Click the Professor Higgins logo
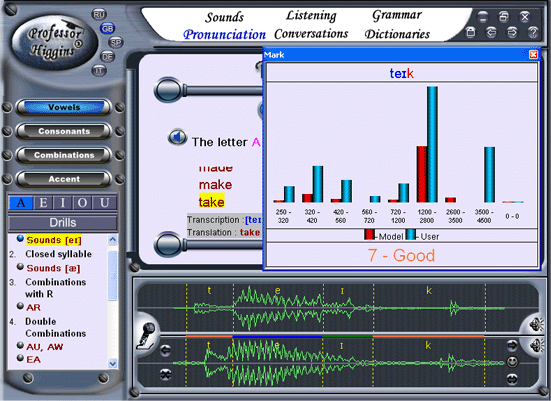 [x=54, y=42]
